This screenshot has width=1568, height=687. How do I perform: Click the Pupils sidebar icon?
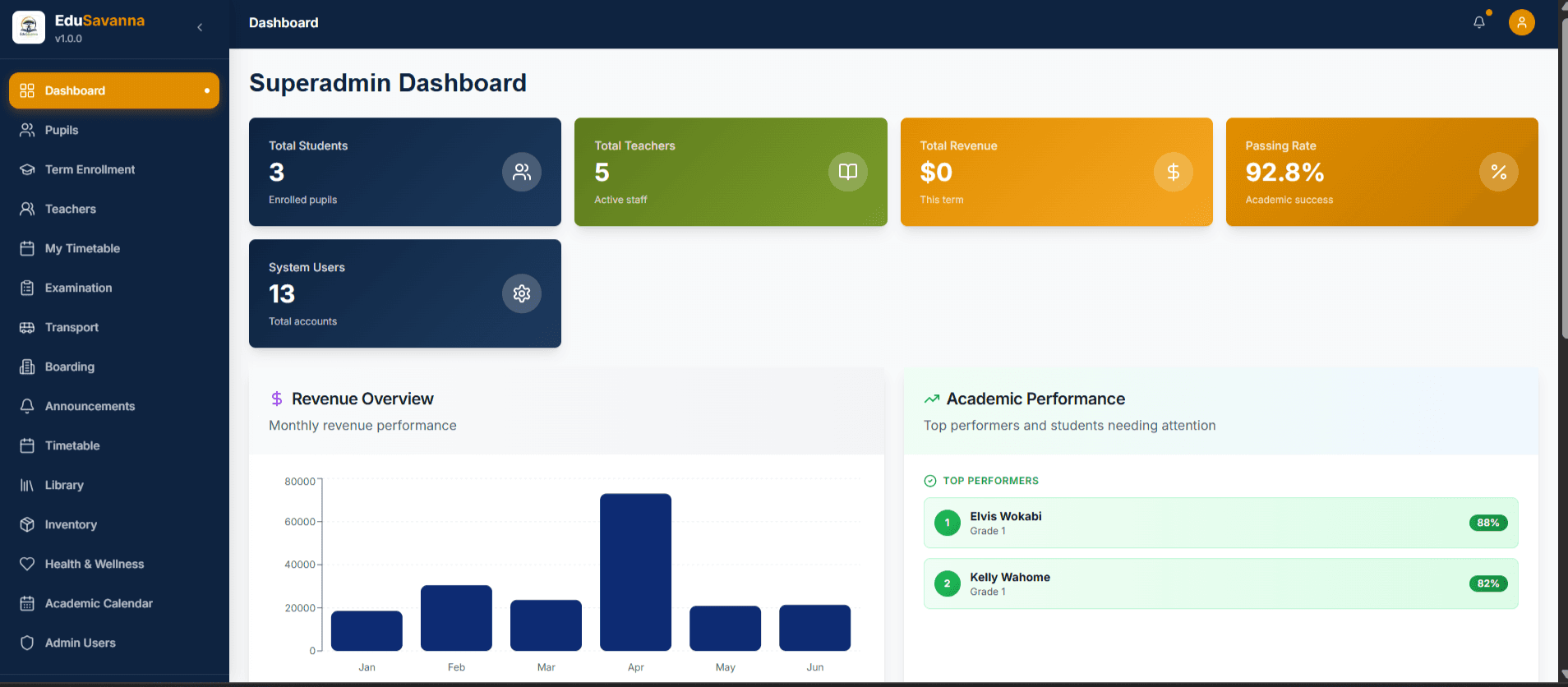pos(27,130)
